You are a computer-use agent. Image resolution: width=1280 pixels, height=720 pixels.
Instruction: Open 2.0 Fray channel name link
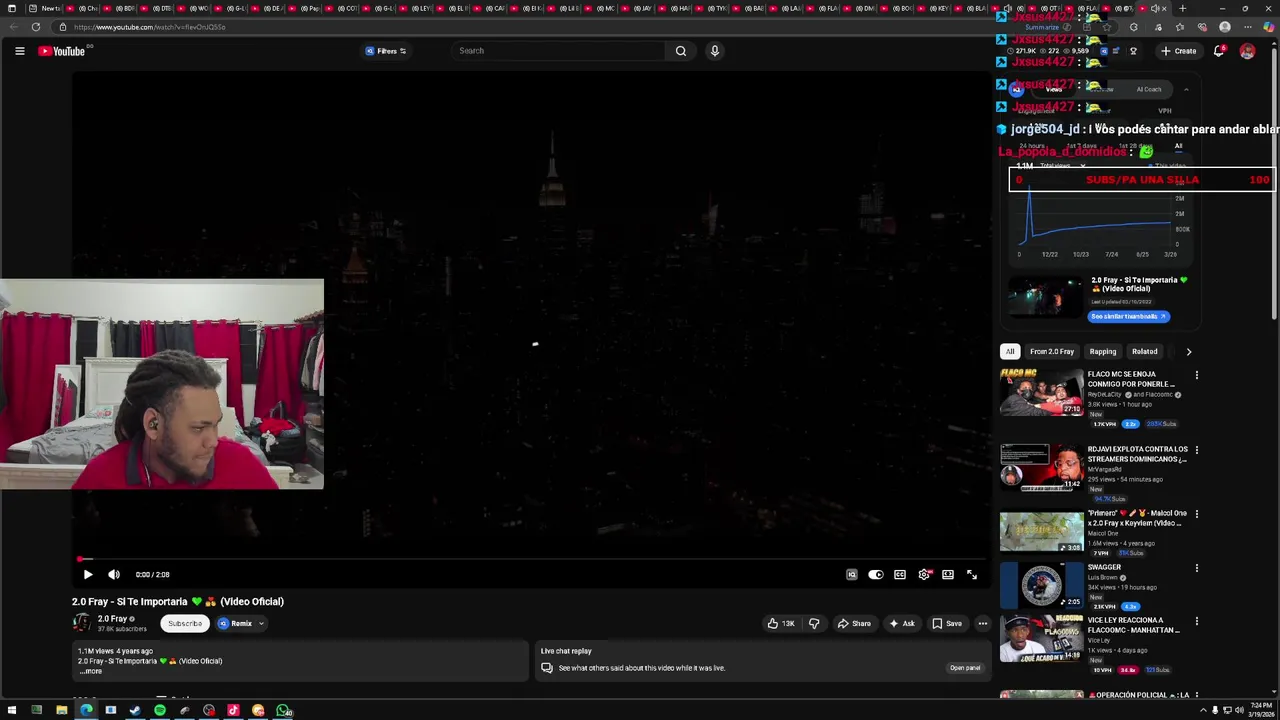point(112,619)
